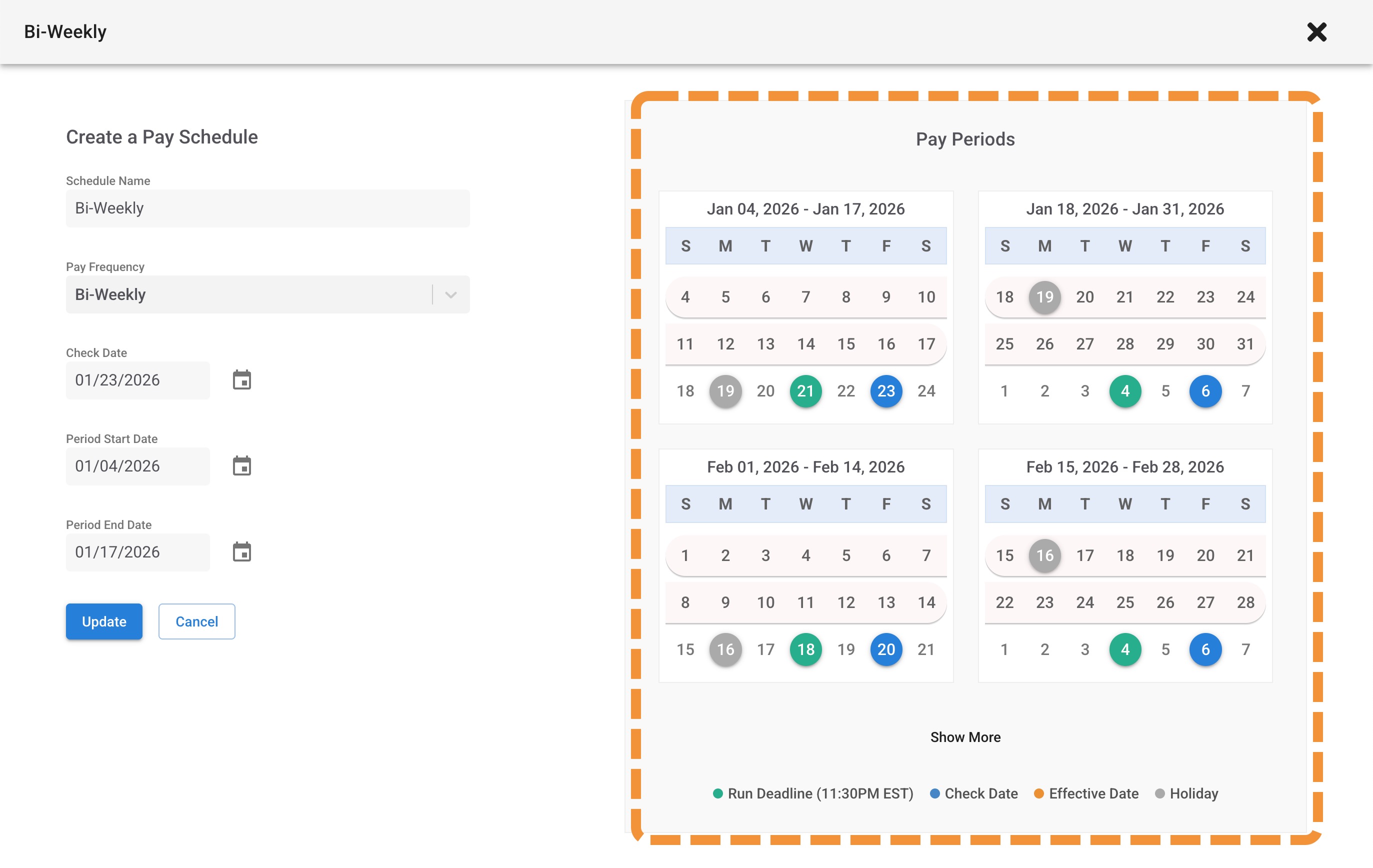Open the Bi-Weekly pay frequency combo box
Screen dimensions: 1373x868
(248, 295)
